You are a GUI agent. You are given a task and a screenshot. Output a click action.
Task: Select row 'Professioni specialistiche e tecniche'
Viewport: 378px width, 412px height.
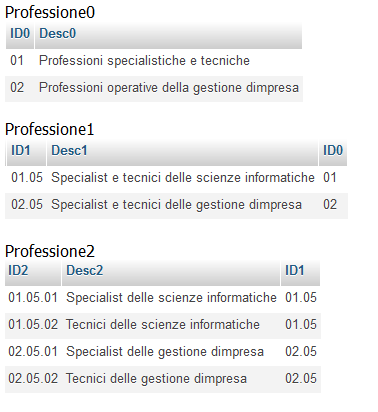(x=154, y=61)
